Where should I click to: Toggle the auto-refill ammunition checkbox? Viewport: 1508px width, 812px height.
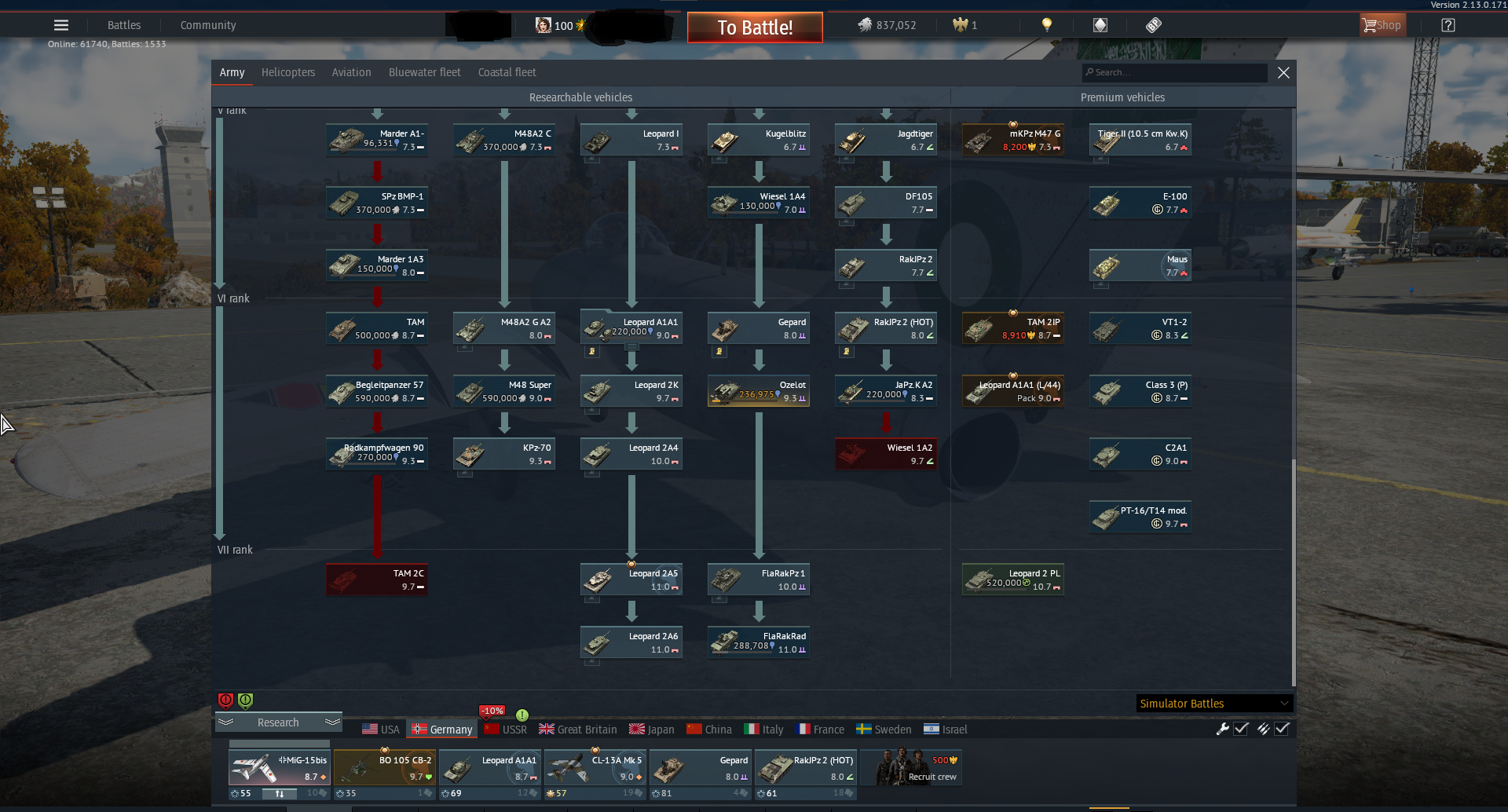coord(1282,729)
